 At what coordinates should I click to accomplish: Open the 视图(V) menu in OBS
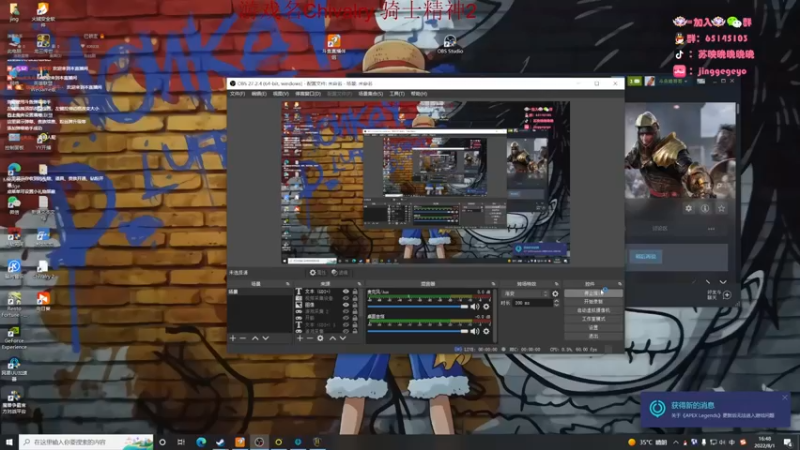[281, 94]
